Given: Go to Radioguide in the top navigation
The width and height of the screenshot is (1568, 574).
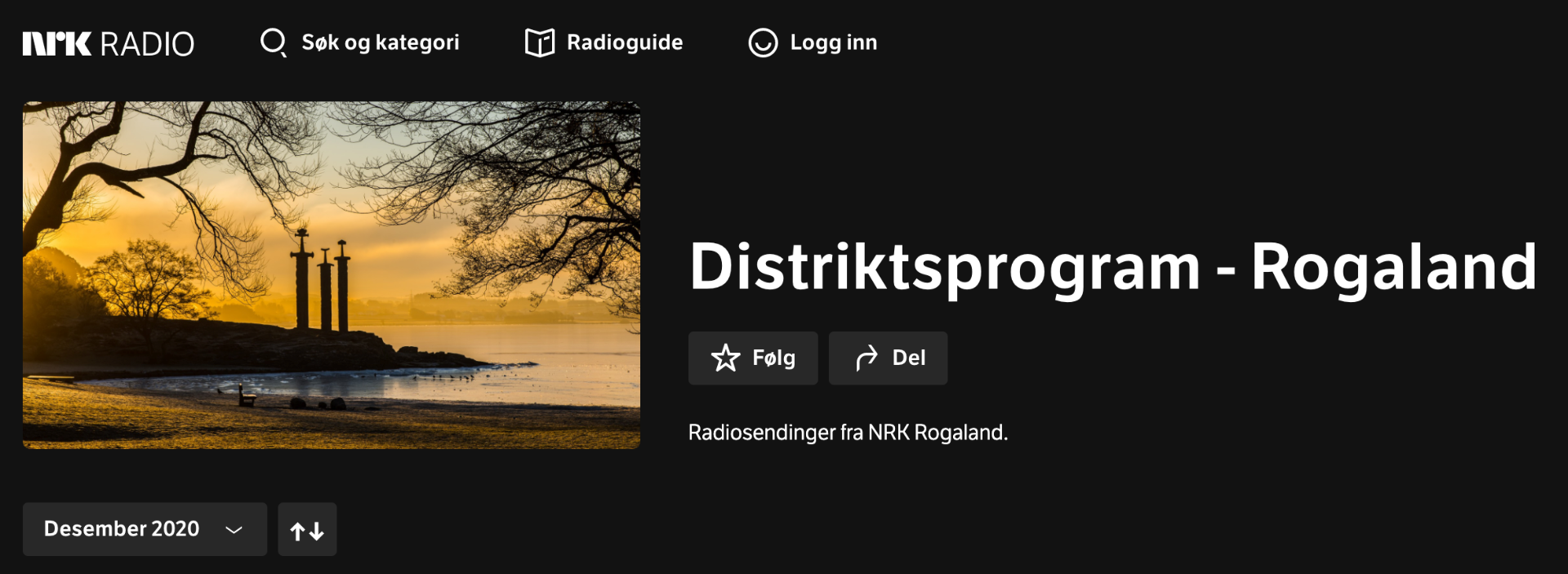Looking at the screenshot, I should pos(625,42).
